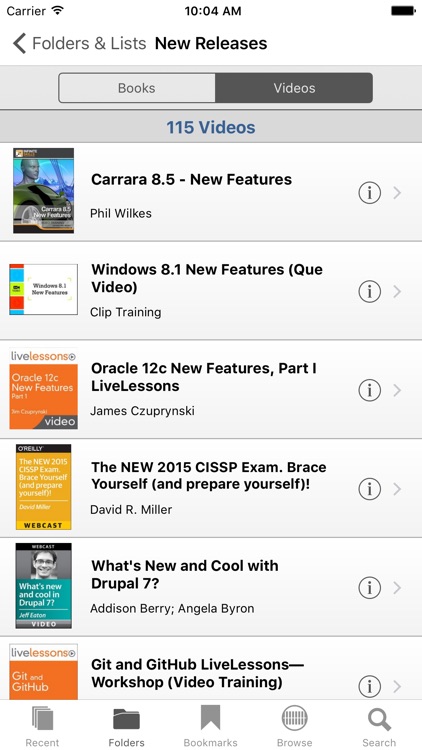Open the Recent tab
The width and height of the screenshot is (422, 750).
coord(42,726)
